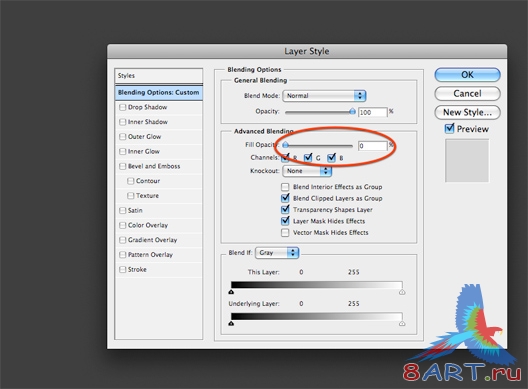Toggle the G channel checkbox
The height and width of the screenshot is (389, 528).
(308, 158)
